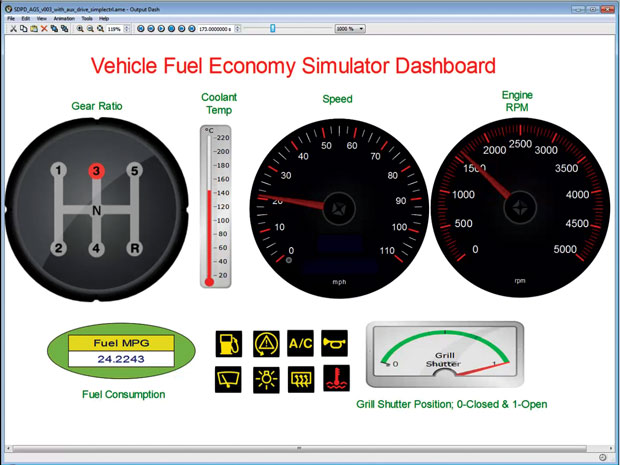
Task: Click the status bar icon at bottom right
Action: click(x=603, y=457)
